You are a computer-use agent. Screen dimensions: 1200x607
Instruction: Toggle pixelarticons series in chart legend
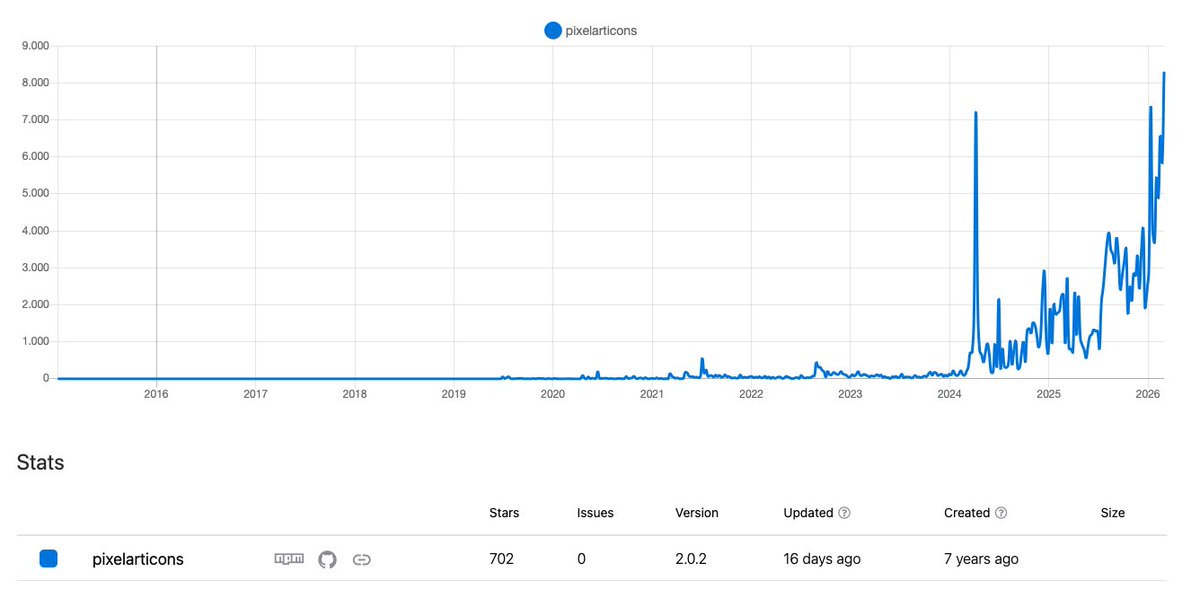(591, 31)
